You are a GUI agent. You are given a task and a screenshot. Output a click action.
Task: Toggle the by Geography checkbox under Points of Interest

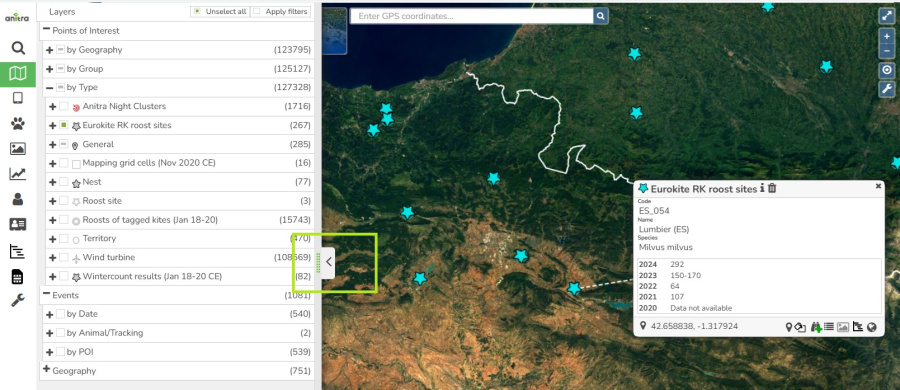point(60,50)
